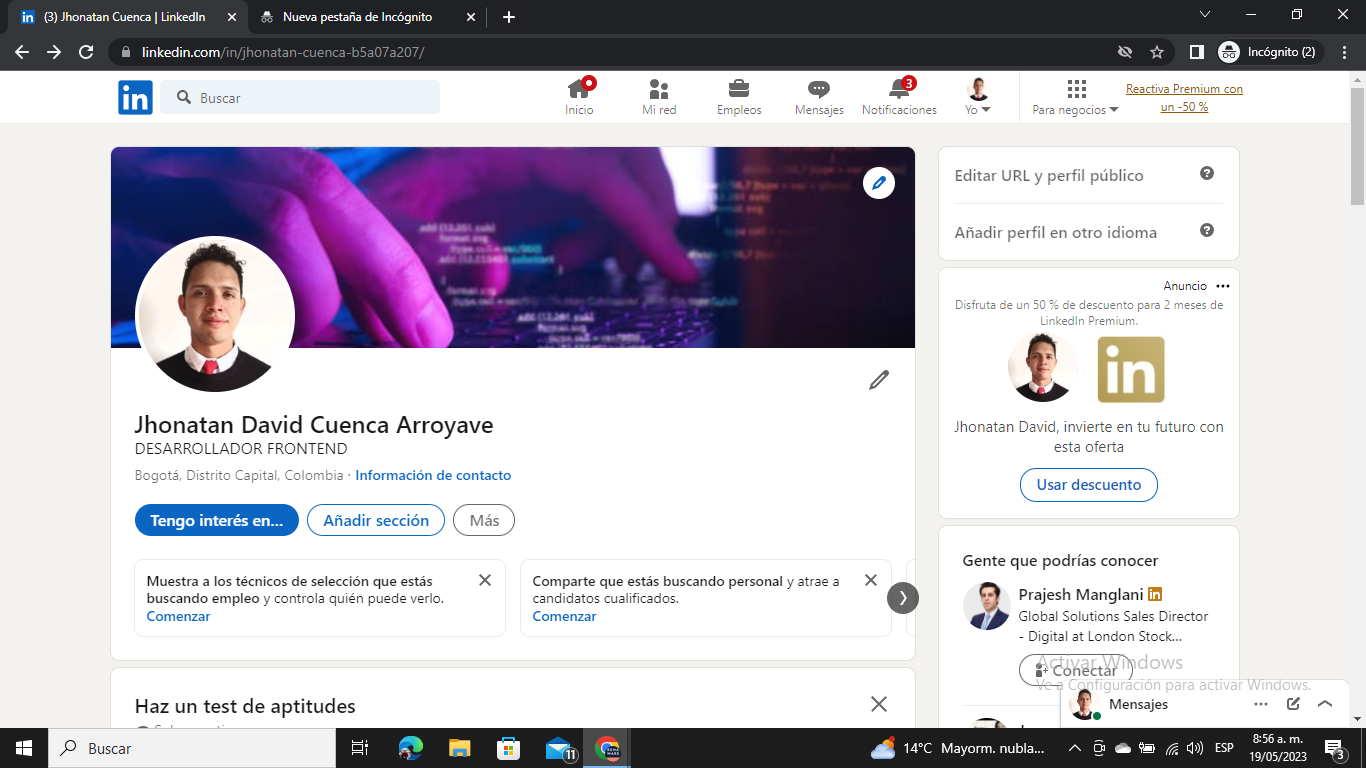Open the Mensajes panel options dots
The height and width of the screenshot is (768, 1366).
coord(1261,704)
